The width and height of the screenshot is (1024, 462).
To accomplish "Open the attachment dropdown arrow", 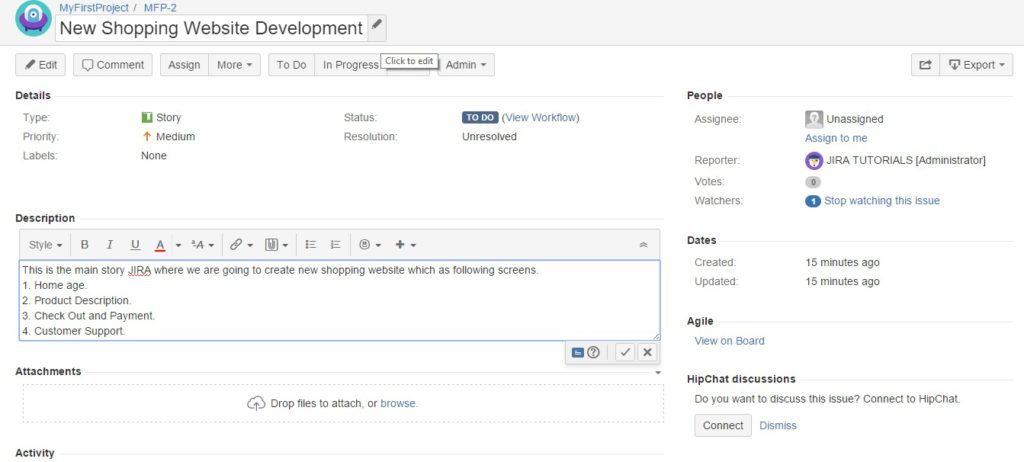I will point(285,246).
